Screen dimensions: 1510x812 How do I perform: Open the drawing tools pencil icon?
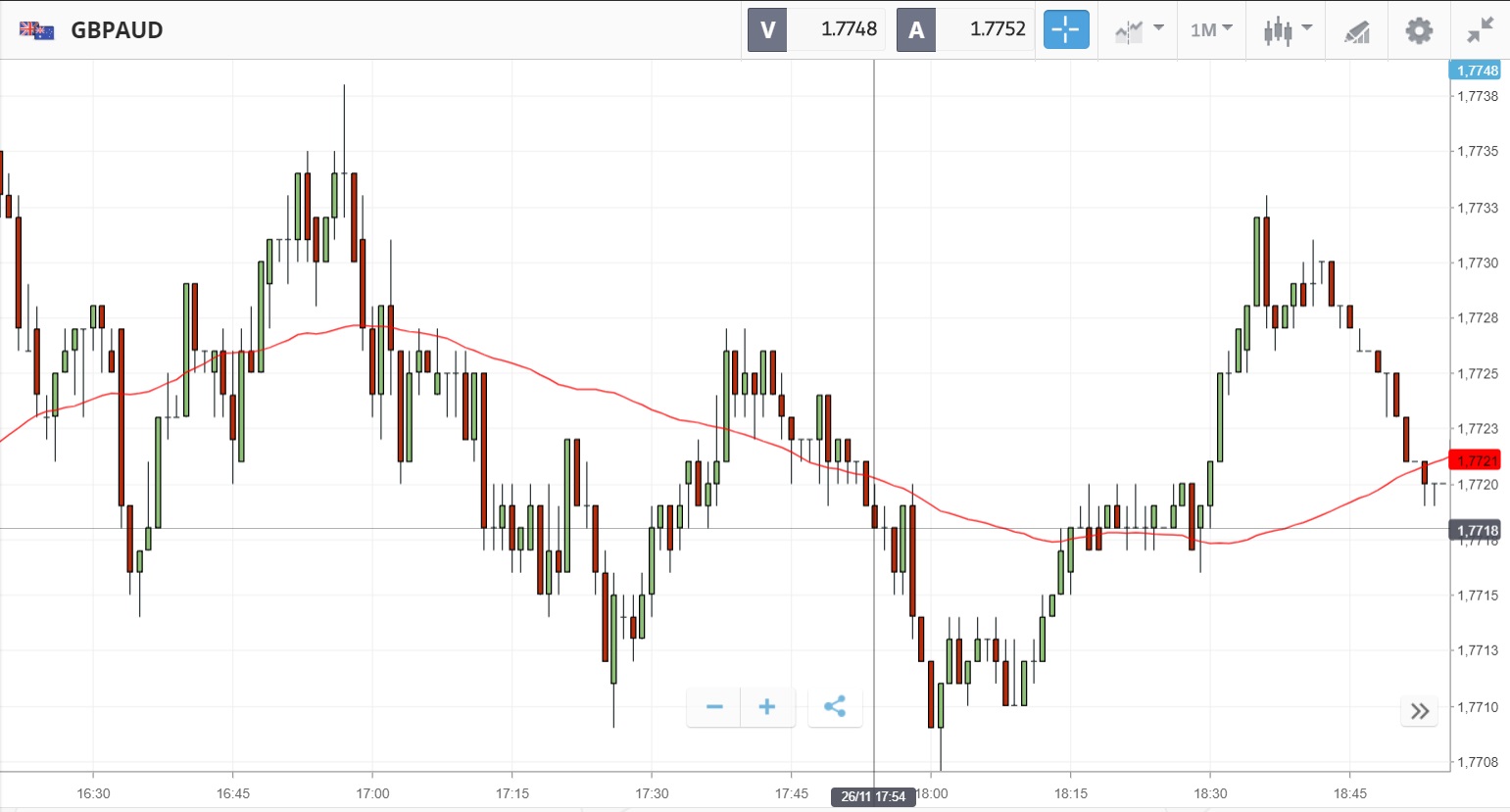click(1356, 31)
